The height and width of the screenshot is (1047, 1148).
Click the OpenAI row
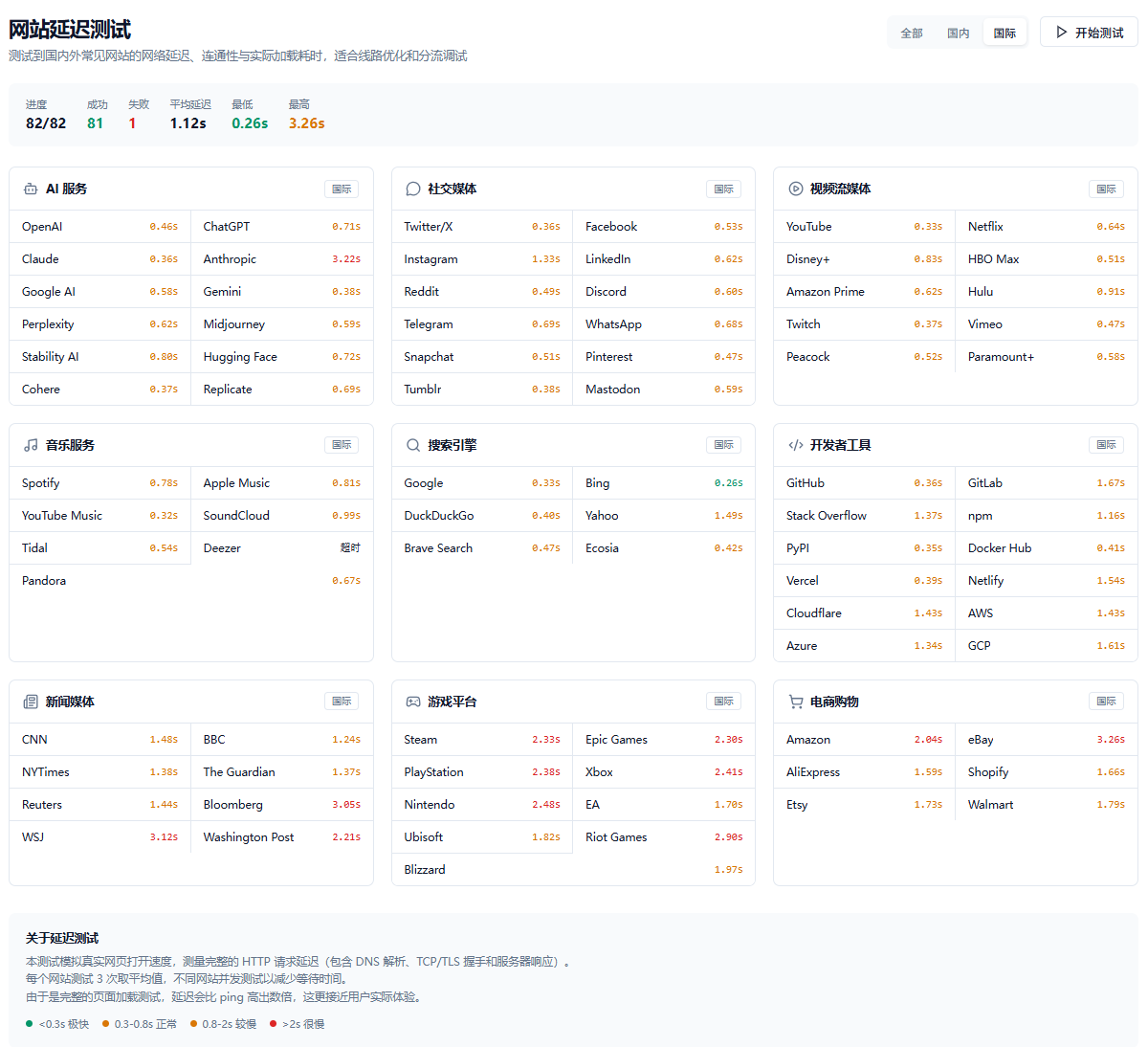click(100, 227)
